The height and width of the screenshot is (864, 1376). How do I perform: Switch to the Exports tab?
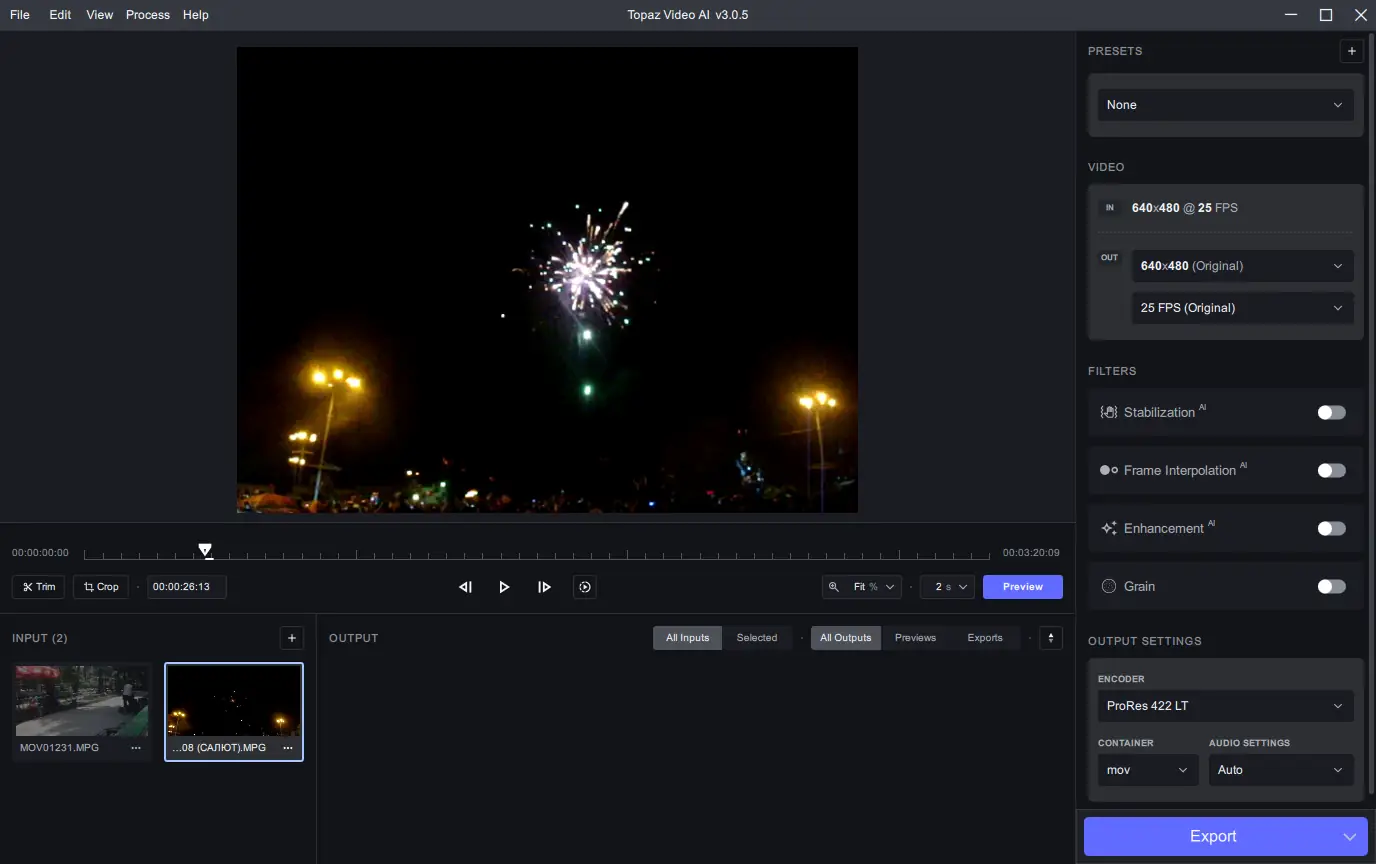(x=984, y=638)
